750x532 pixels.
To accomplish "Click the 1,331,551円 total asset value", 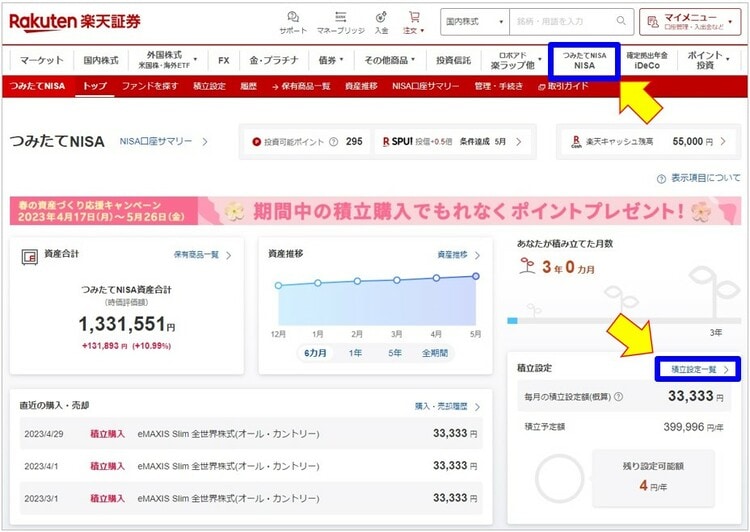I will pos(127,324).
